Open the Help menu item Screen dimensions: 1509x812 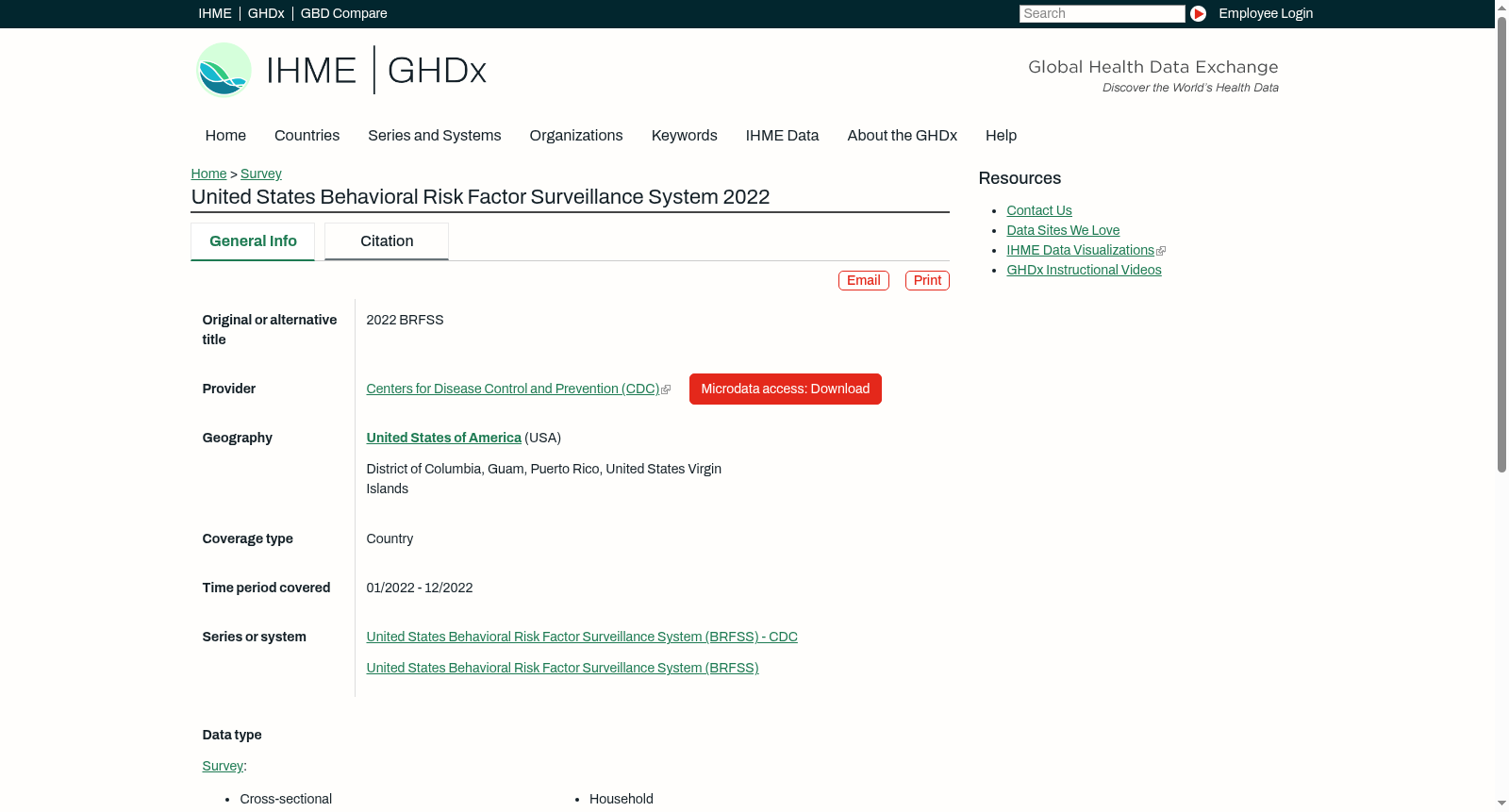(x=1001, y=136)
